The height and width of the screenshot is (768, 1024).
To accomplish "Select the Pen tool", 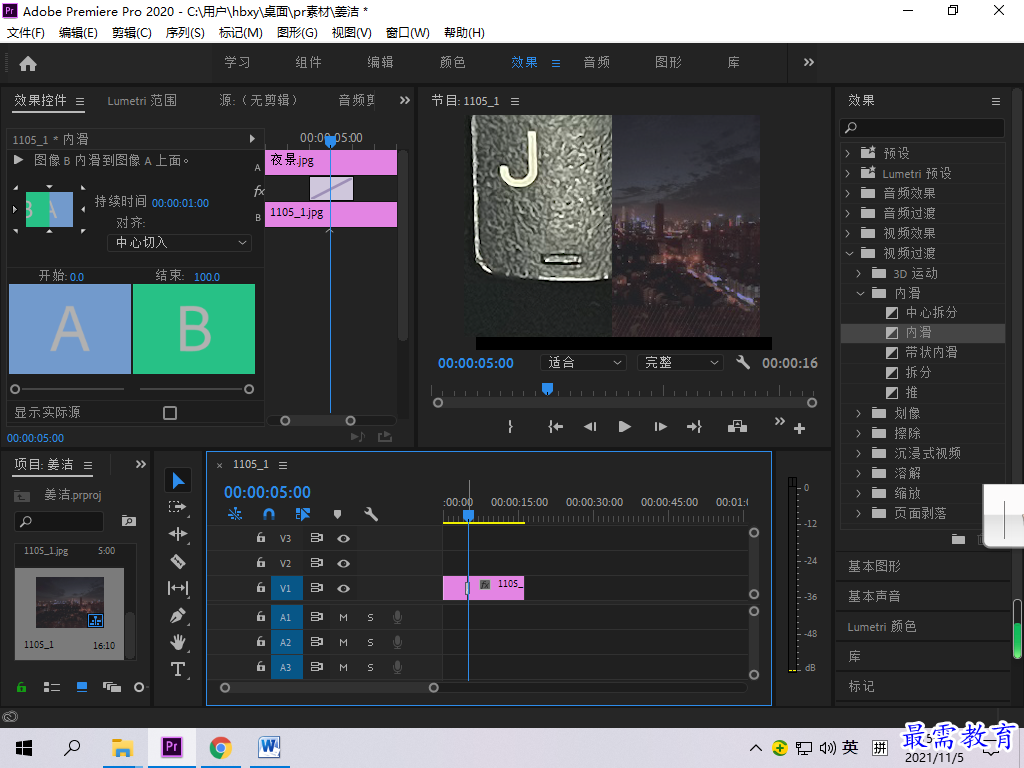I will click(178, 615).
